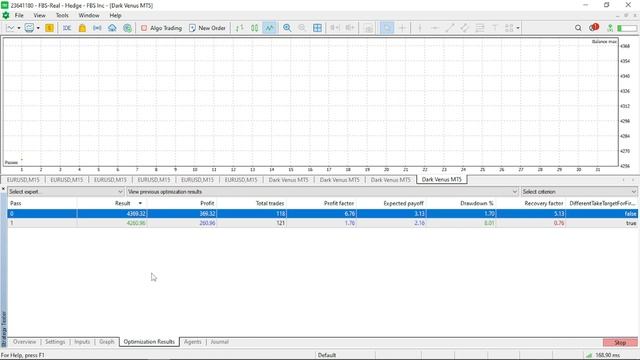Tile chart windows with grid icon
The width and height of the screenshot is (640, 360).
click(x=317, y=28)
